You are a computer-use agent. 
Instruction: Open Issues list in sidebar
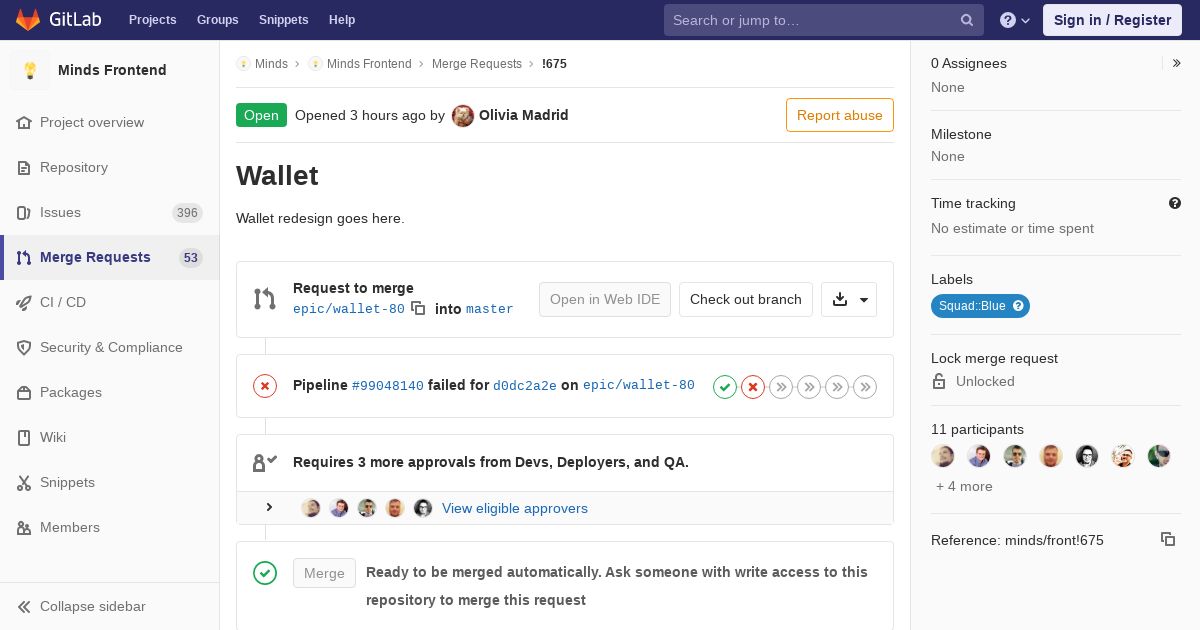pyautogui.click(x=109, y=212)
